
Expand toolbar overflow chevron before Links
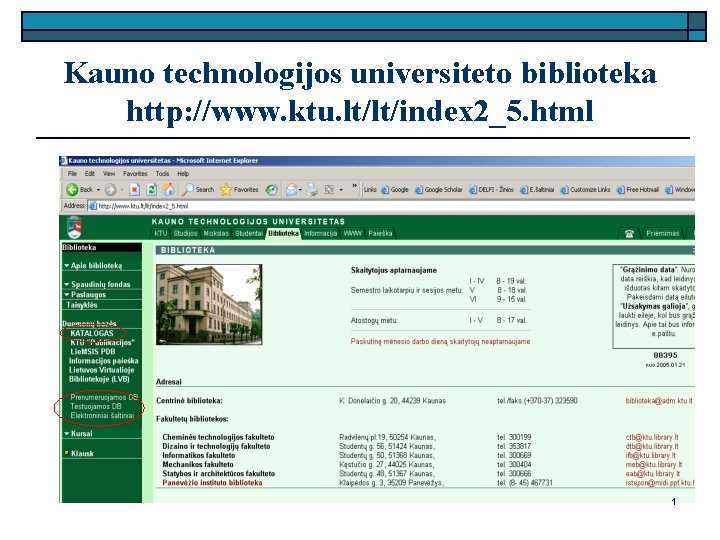coord(354,186)
